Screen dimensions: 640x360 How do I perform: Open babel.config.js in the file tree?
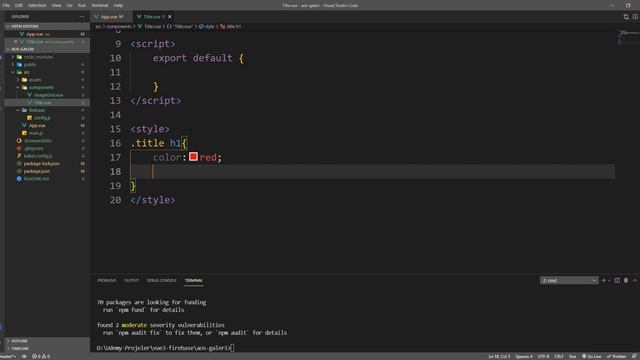click(47, 156)
